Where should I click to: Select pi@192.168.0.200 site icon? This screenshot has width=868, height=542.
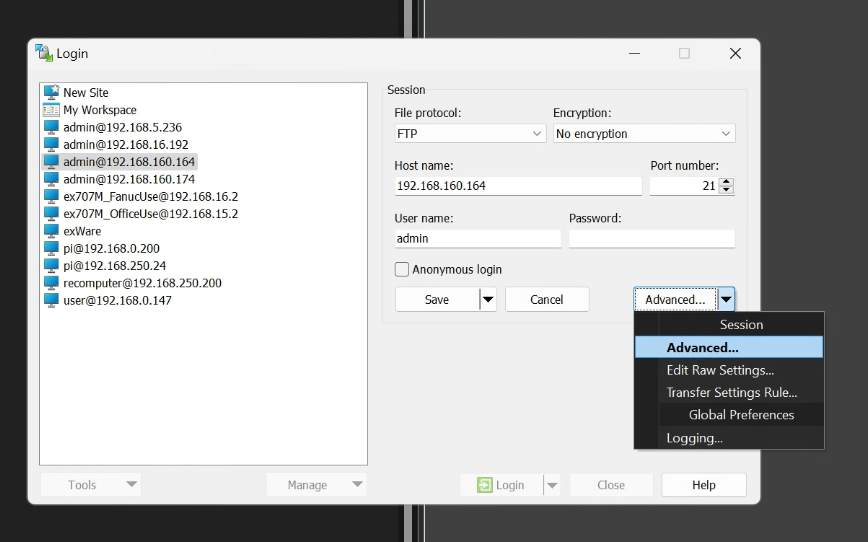51,248
